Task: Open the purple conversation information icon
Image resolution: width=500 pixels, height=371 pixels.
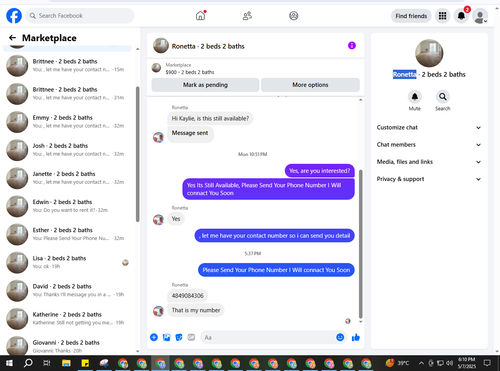Action: [352, 45]
